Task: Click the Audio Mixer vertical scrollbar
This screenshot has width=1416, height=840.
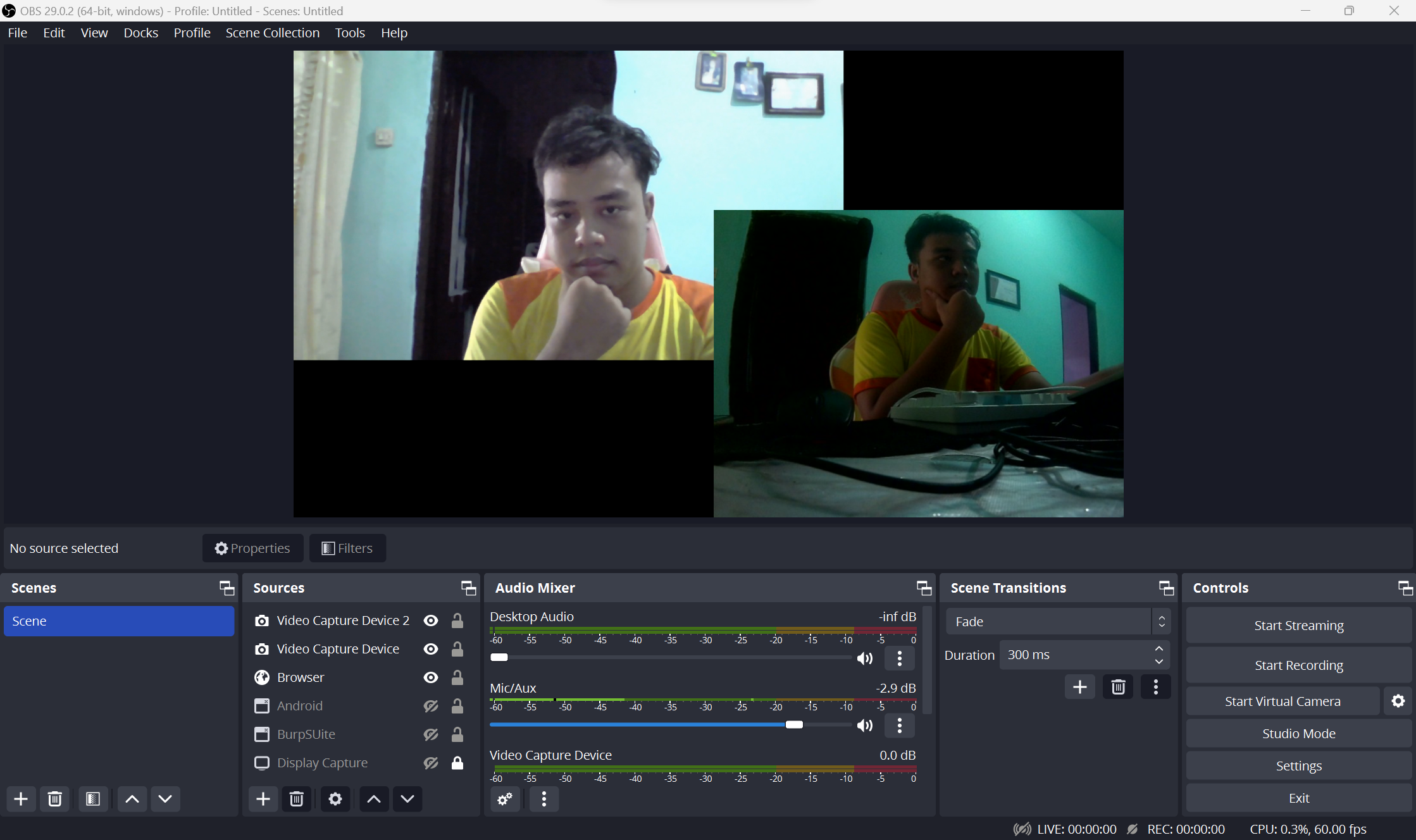Action: click(927, 660)
